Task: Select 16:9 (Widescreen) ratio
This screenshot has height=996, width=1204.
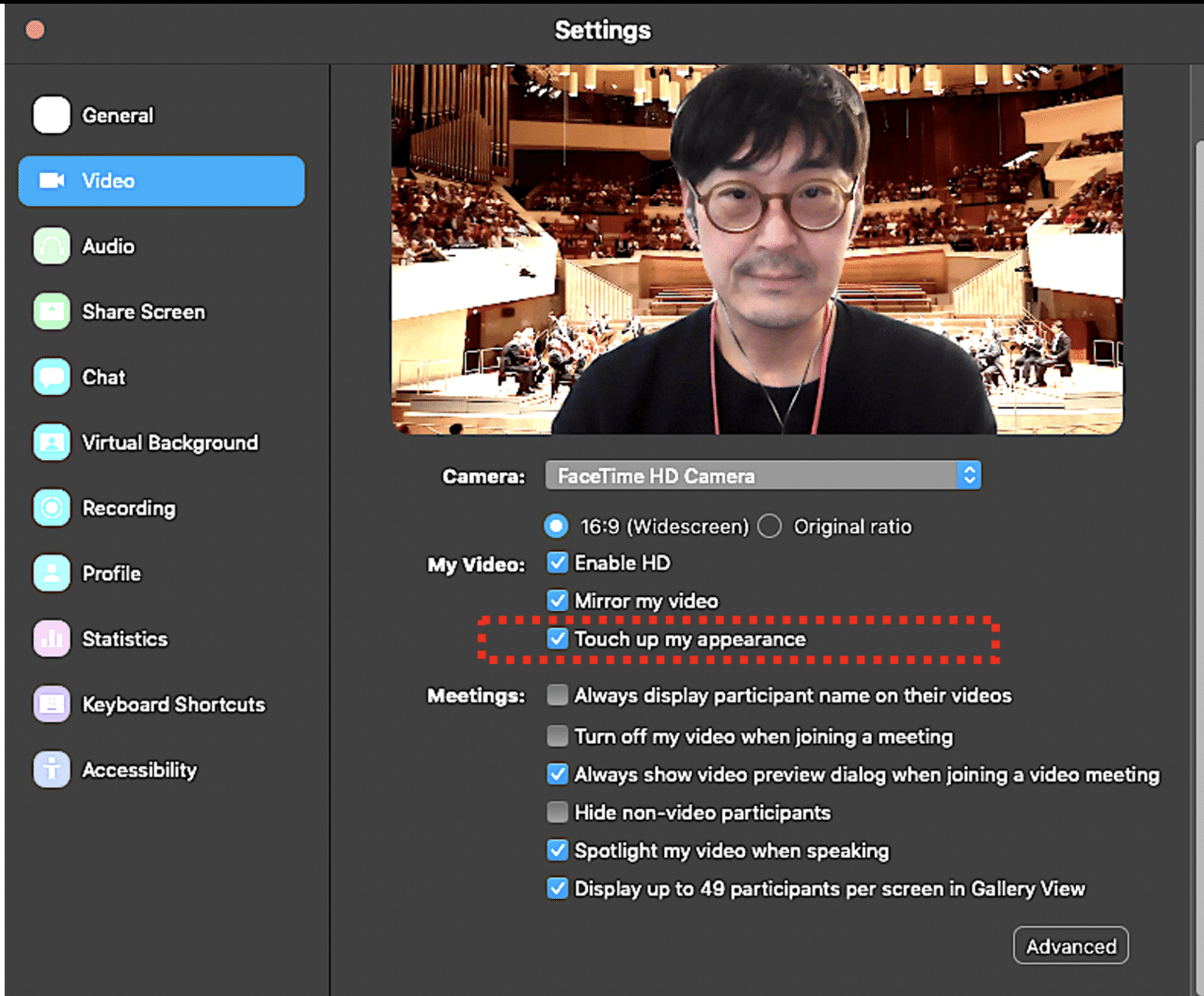Action: pyautogui.click(x=557, y=526)
